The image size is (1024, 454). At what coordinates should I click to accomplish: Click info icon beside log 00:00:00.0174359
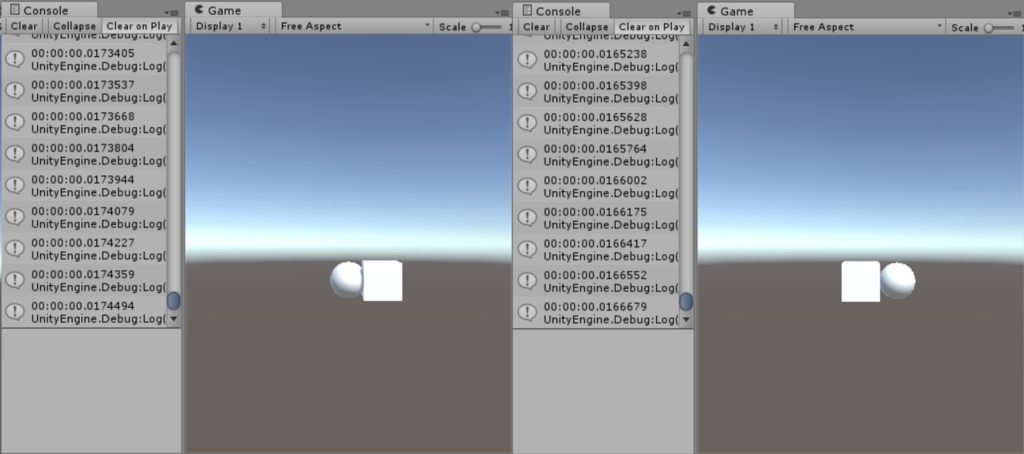(15, 280)
